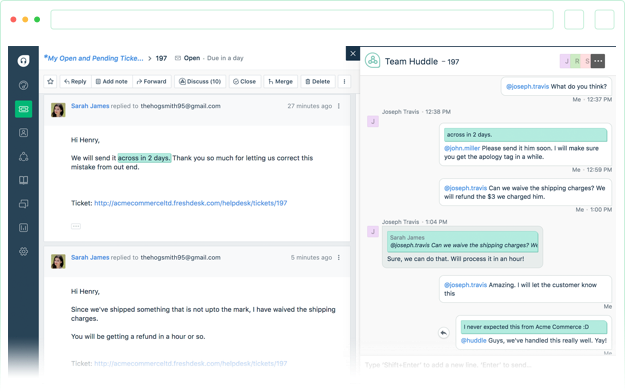Open options menu on 27 minutes ago reply
Screen dimensions: 625x391
339,106
